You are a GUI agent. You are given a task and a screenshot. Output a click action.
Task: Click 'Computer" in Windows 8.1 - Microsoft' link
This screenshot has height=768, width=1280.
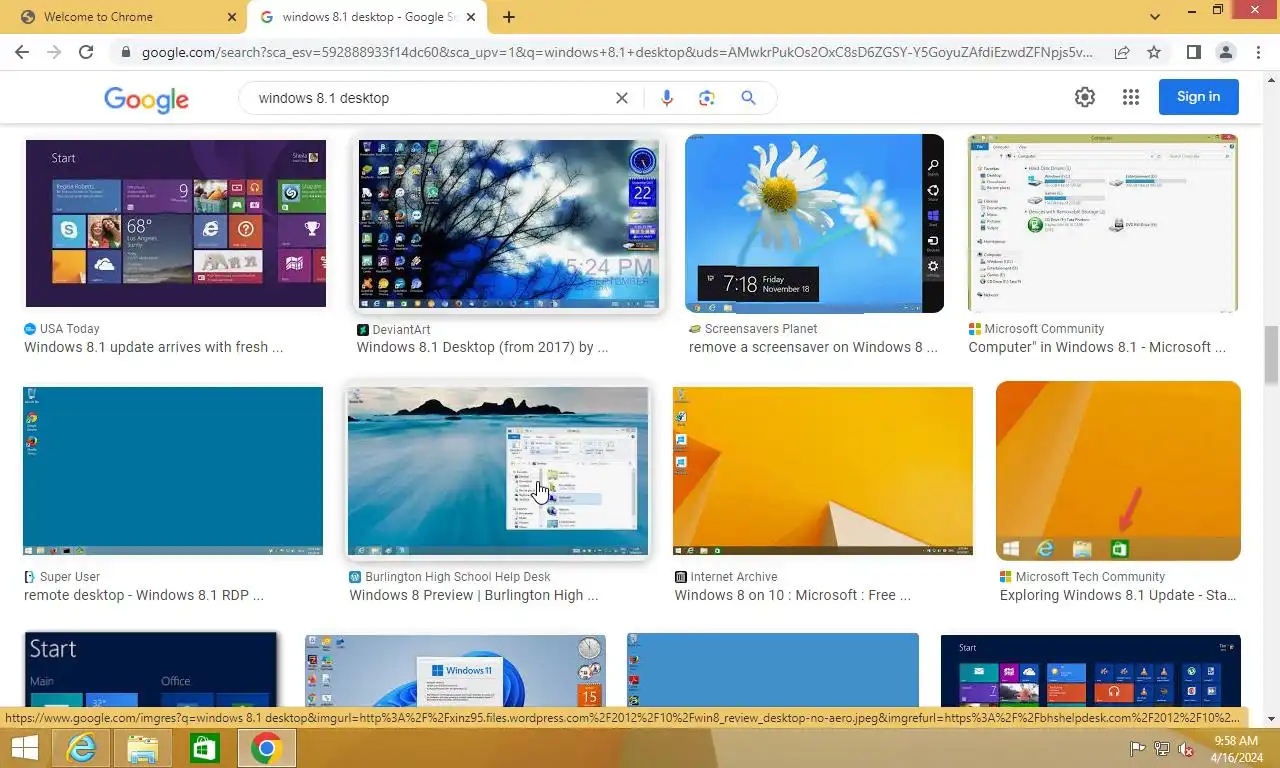tap(1097, 347)
